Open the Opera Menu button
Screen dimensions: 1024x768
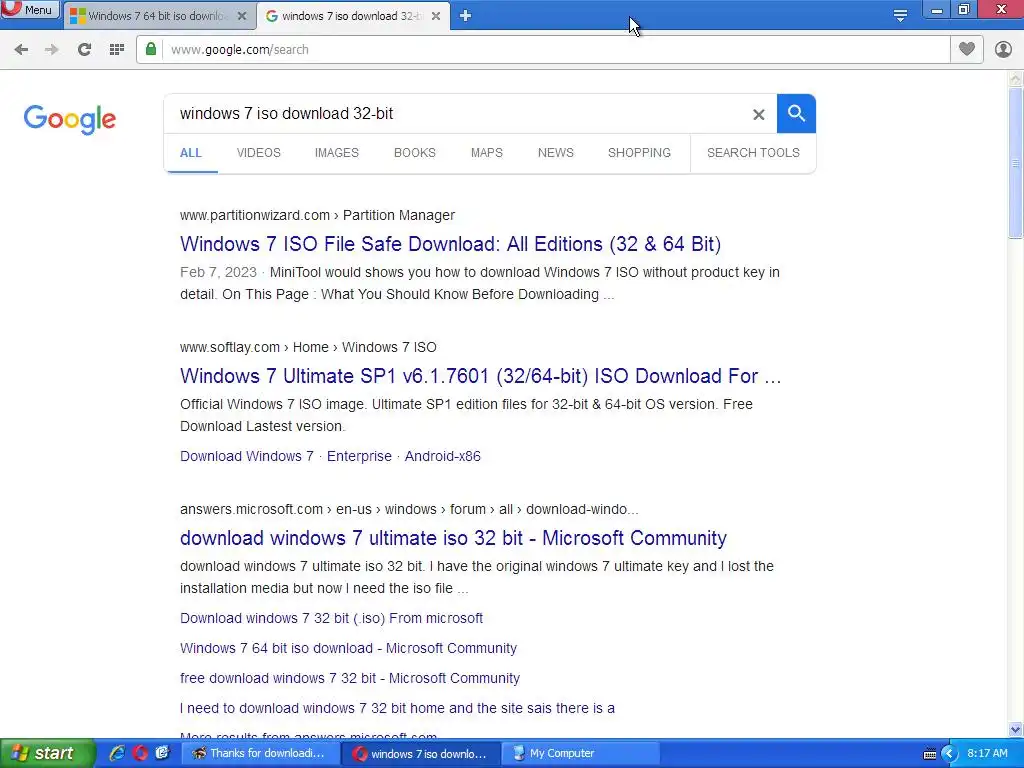pos(30,10)
